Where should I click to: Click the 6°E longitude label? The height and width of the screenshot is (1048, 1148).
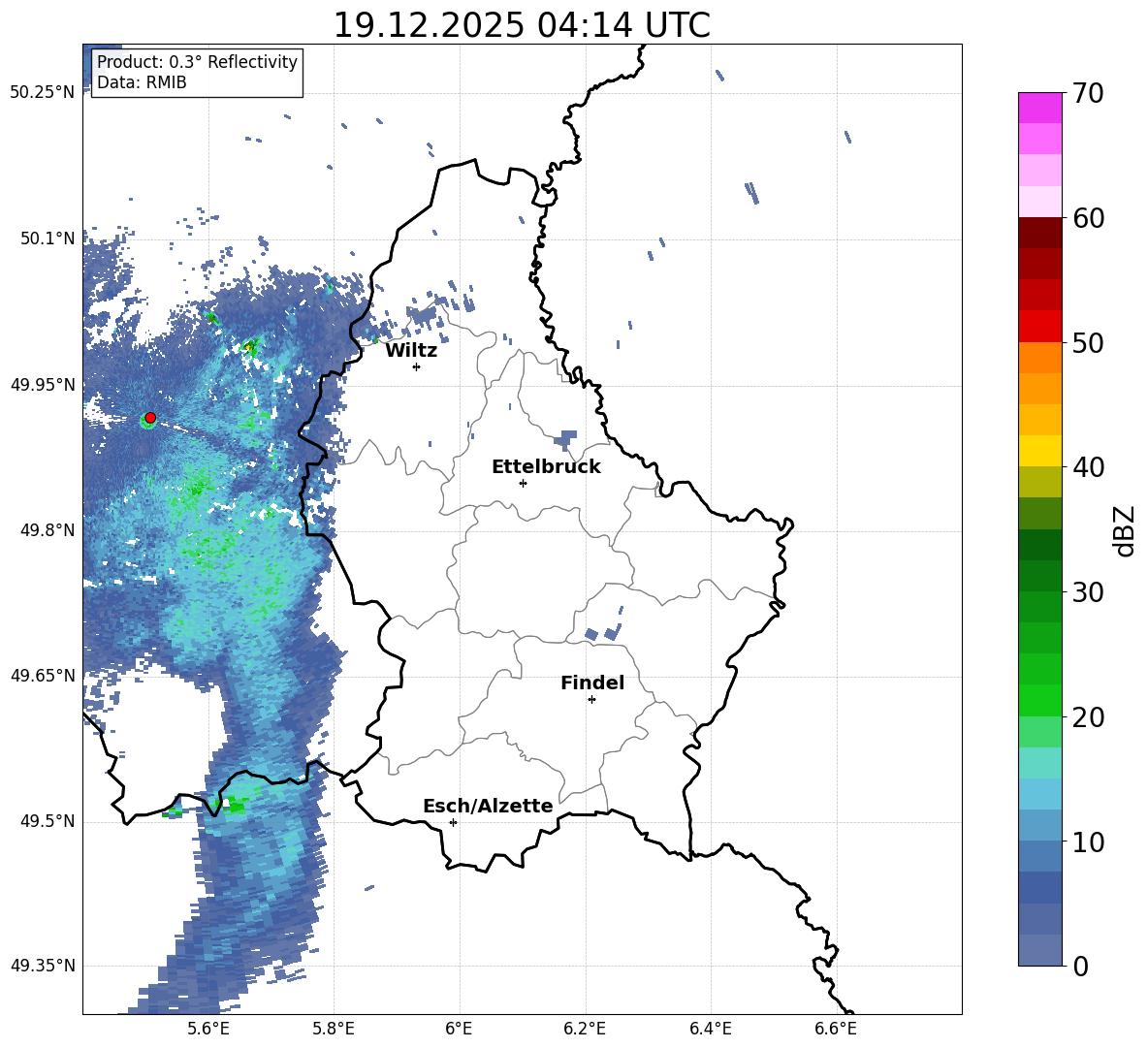(x=459, y=1030)
